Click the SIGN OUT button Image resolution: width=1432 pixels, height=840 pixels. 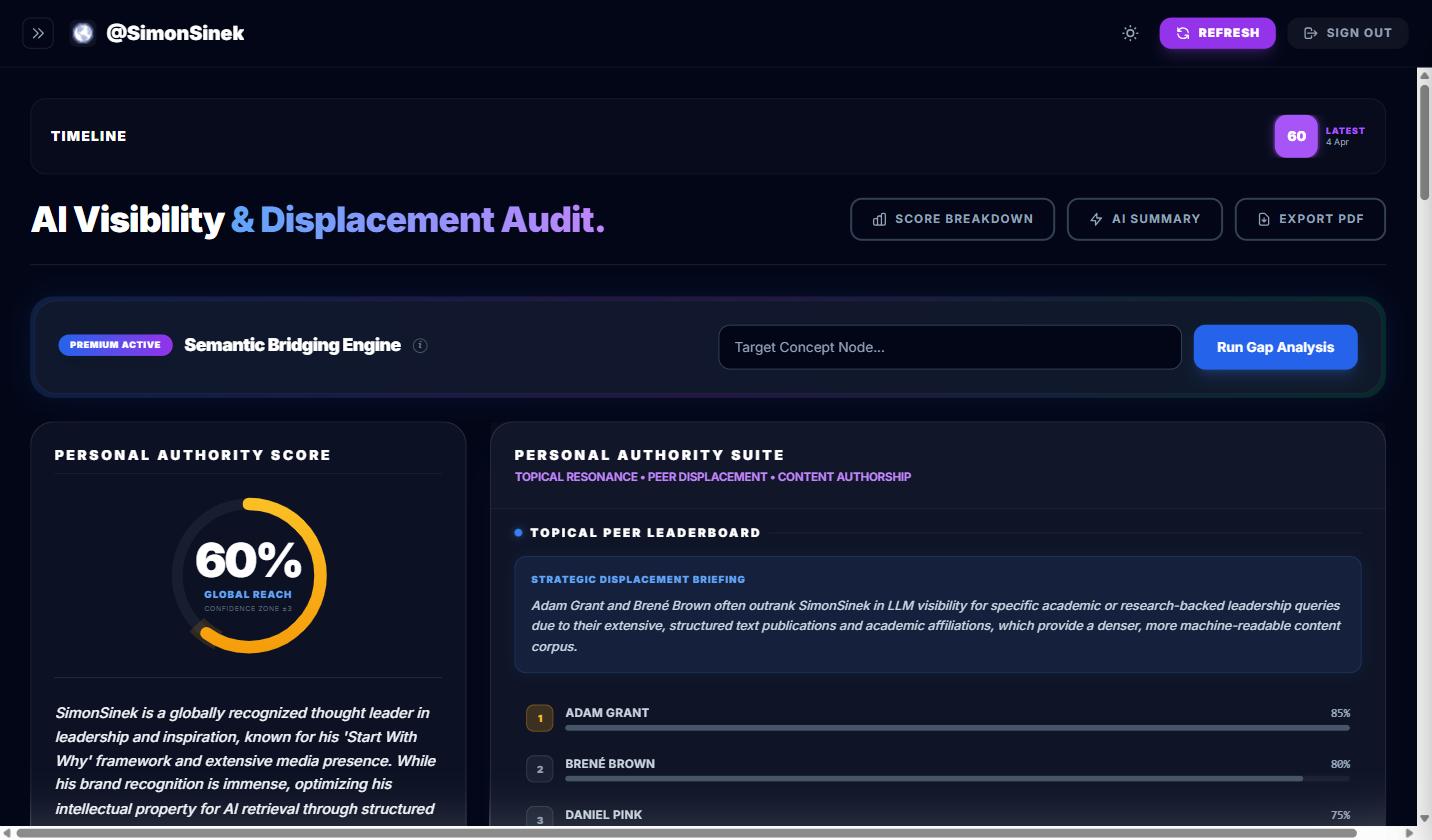pos(1347,33)
